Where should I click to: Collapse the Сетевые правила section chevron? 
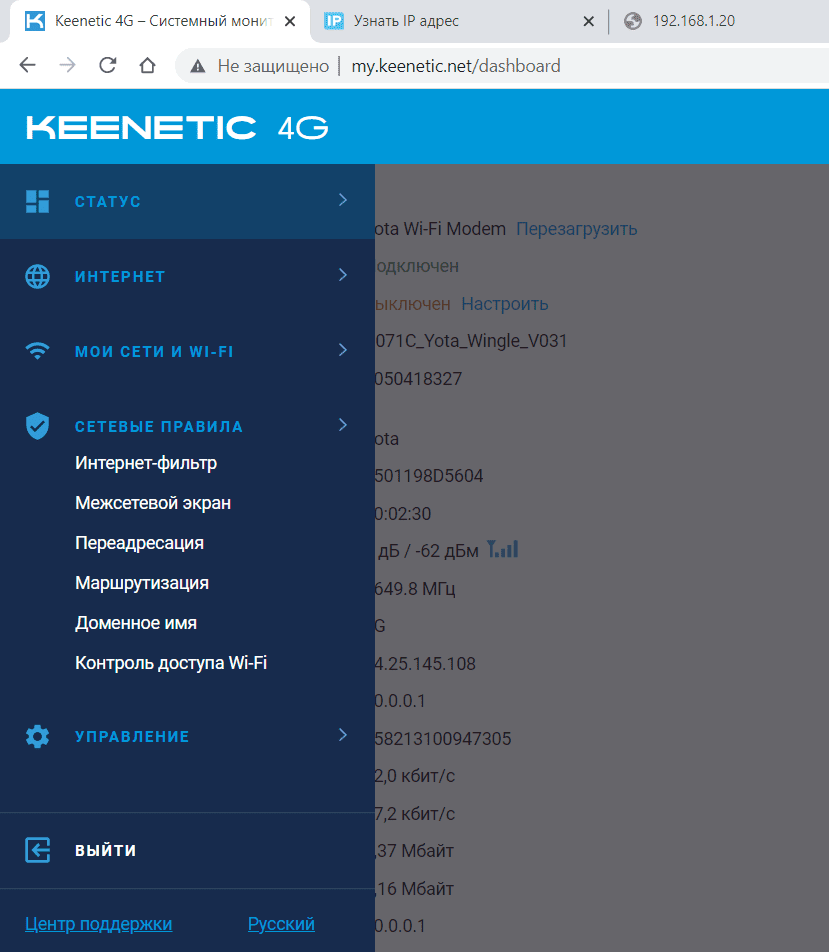pyautogui.click(x=343, y=424)
